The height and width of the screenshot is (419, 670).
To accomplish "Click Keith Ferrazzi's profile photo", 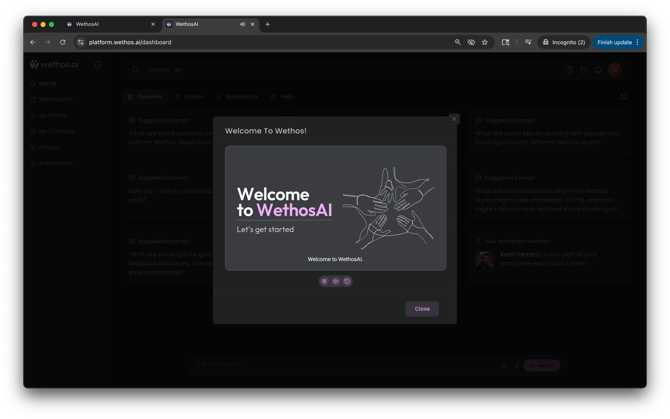I will (x=485, y=261).
